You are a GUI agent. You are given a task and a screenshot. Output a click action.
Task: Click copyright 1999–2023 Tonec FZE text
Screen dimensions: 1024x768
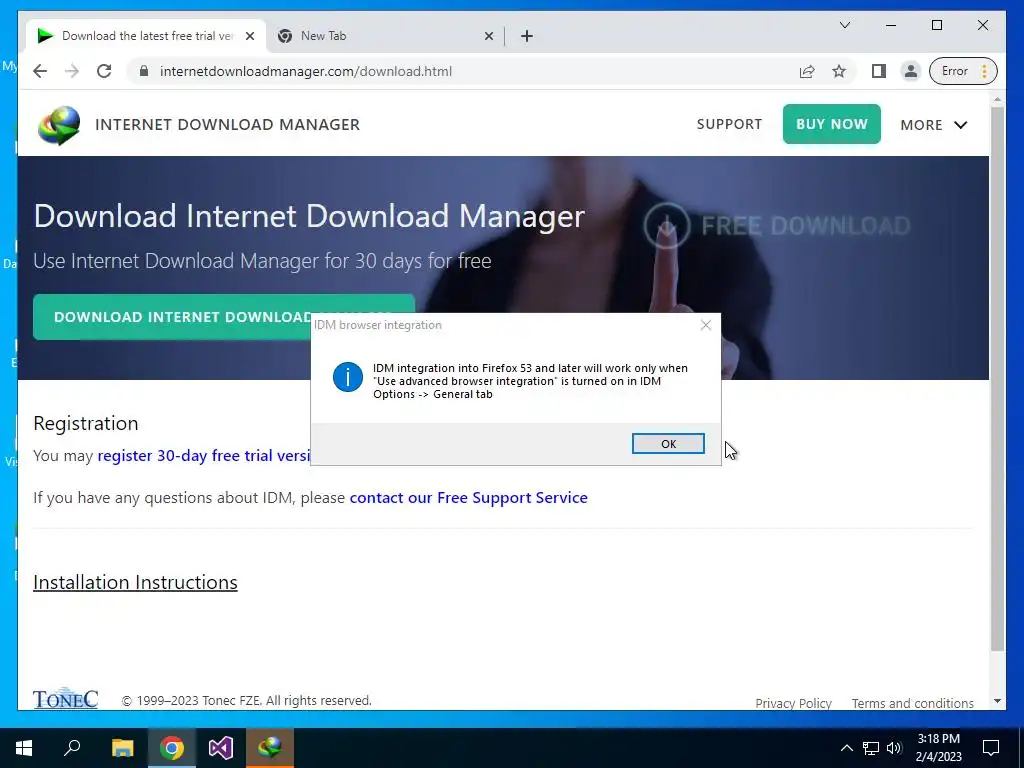[247, 701]
